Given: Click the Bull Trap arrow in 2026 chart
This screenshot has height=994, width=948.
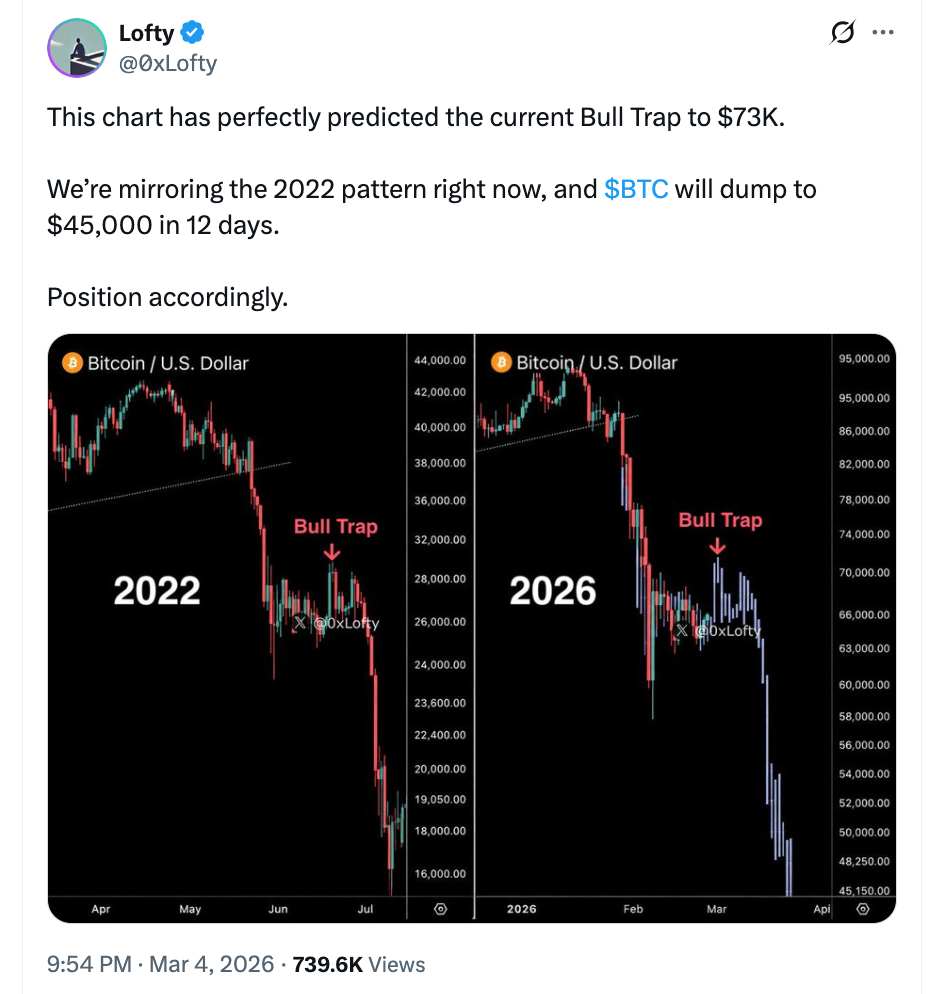Looking at the screenshot, I should (717, 546).
